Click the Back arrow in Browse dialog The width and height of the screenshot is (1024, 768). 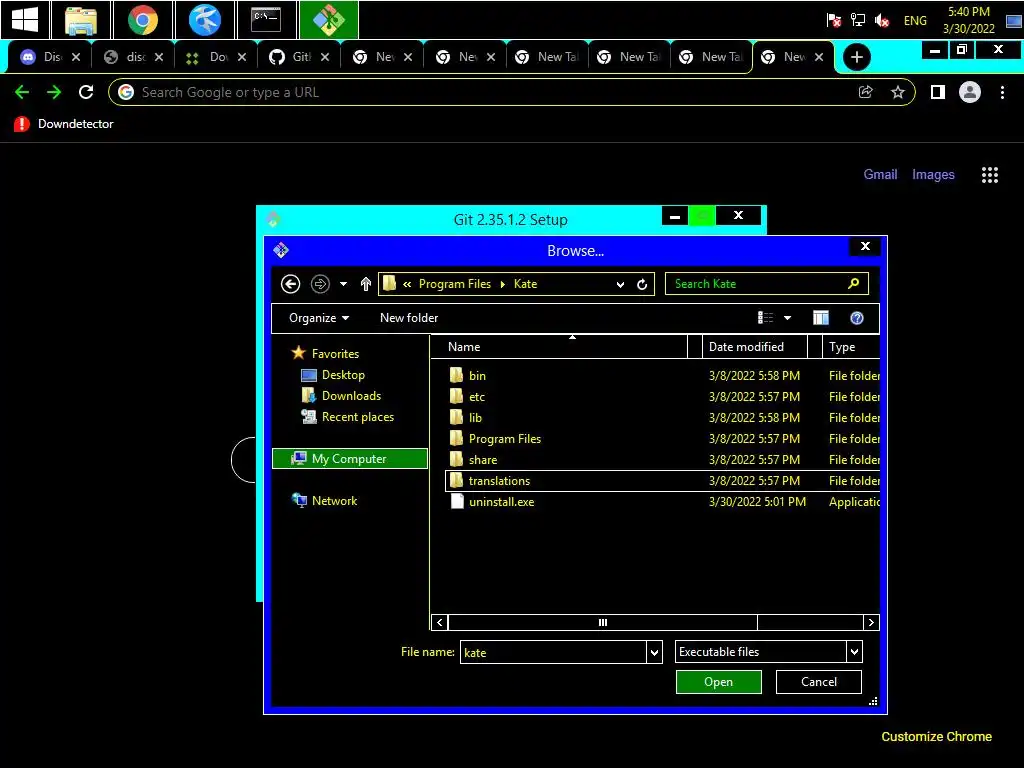[x=291, y=284]
